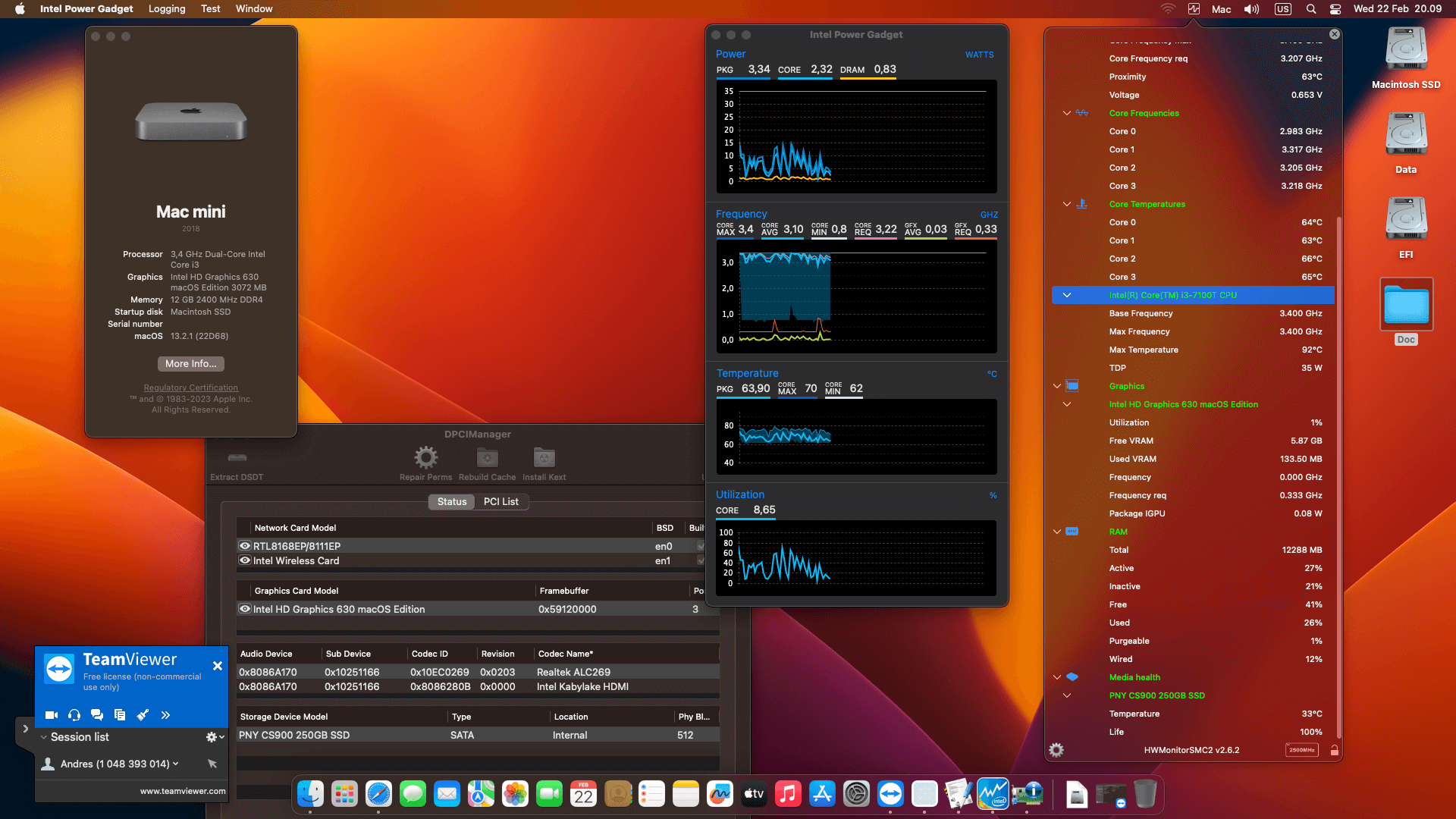This screenshot has width=1456, height=819.
Task: Click remote control cursor icon beside Andres
Action: coord(212,764)
